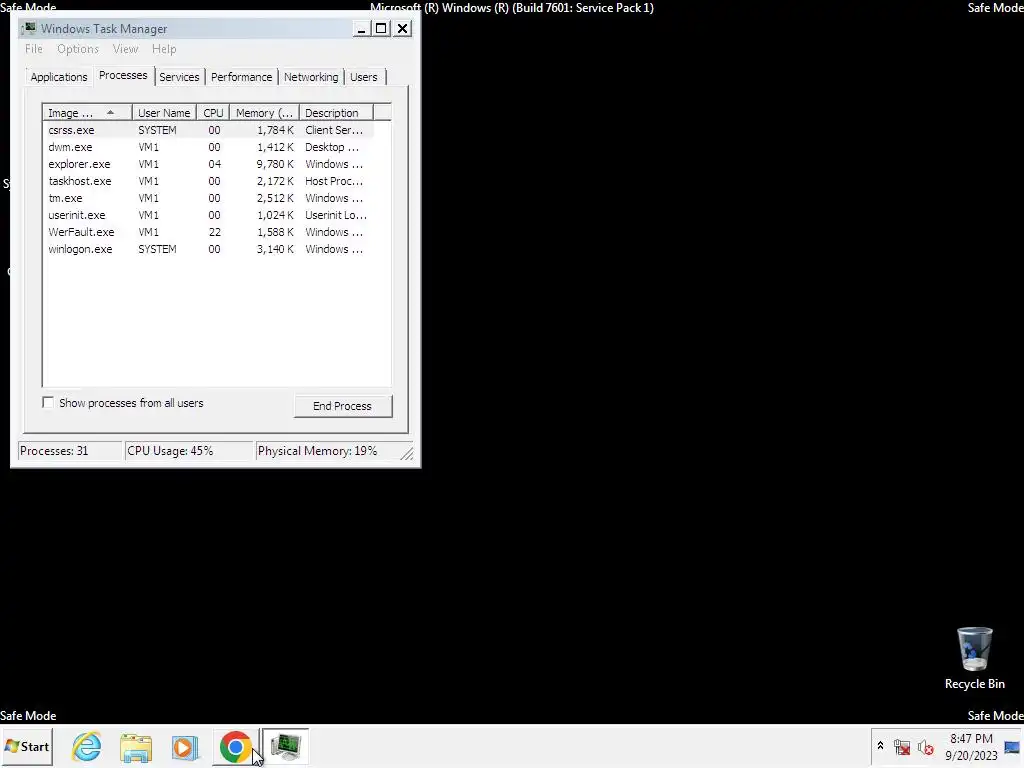Open Internet Explorer from the taskbar

[87, 746]
